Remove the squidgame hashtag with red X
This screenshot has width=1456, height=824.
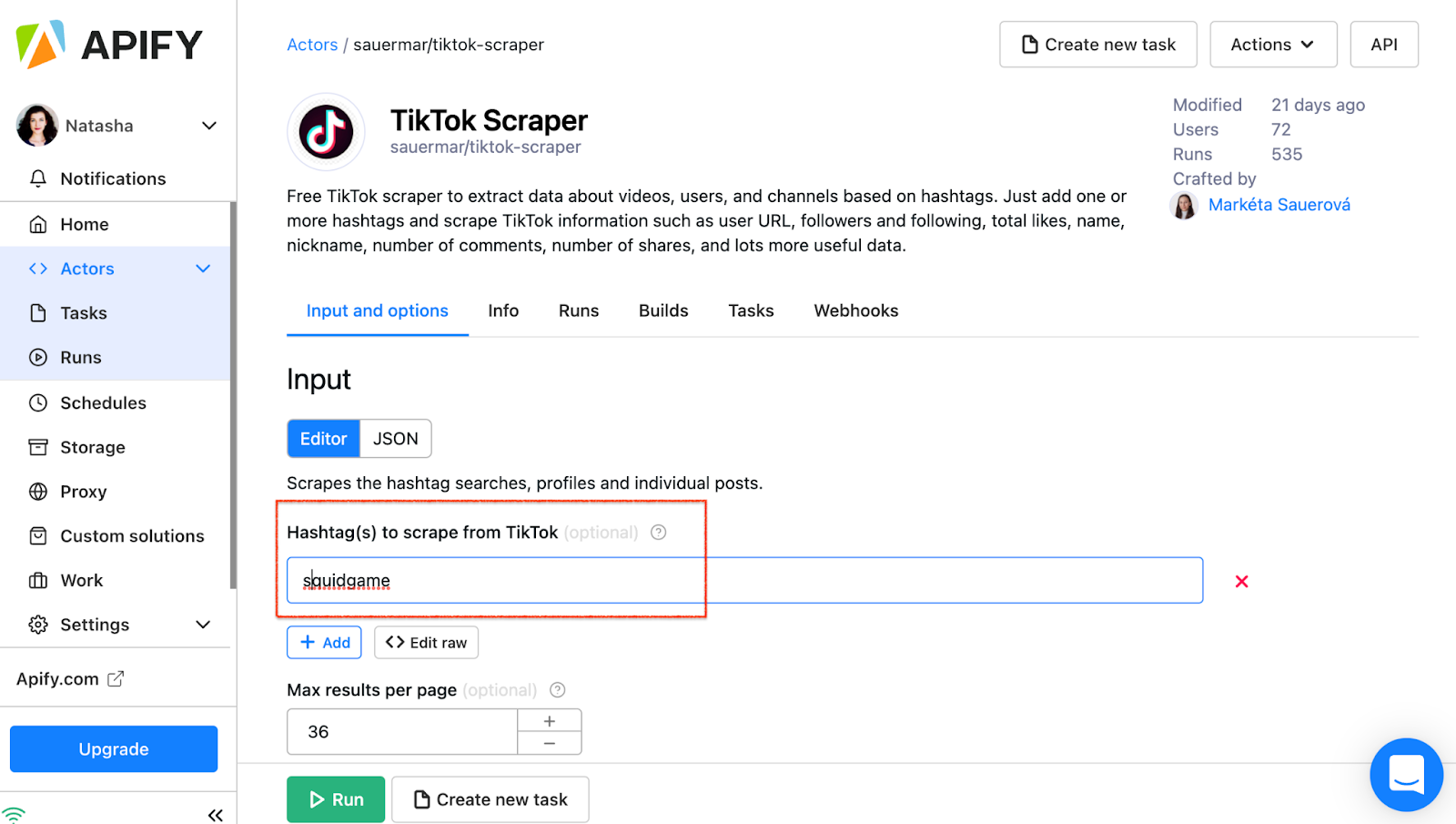pos(1241,581)
